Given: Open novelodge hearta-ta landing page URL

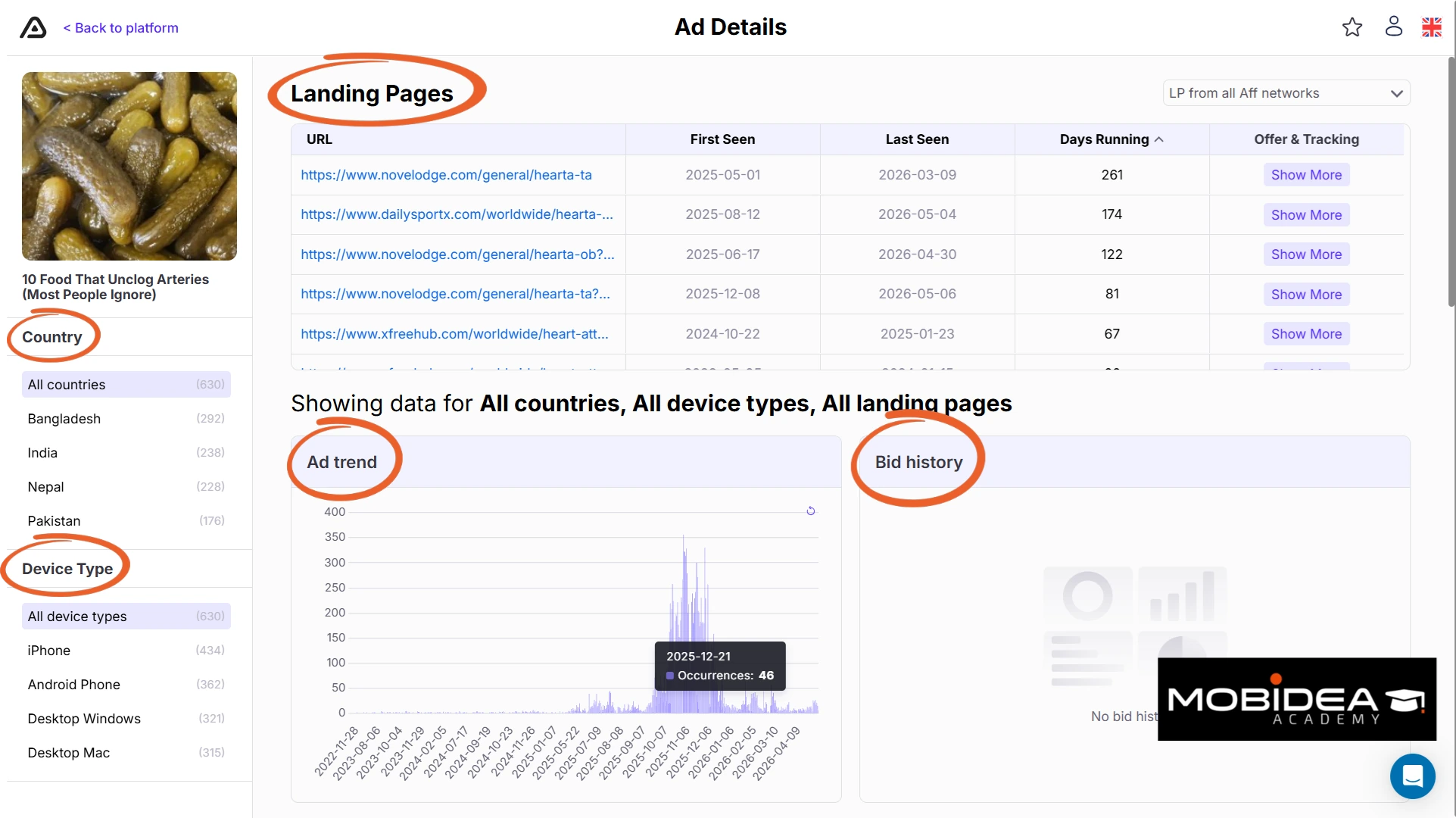Looking at the screenshot, I should point(446,175).
